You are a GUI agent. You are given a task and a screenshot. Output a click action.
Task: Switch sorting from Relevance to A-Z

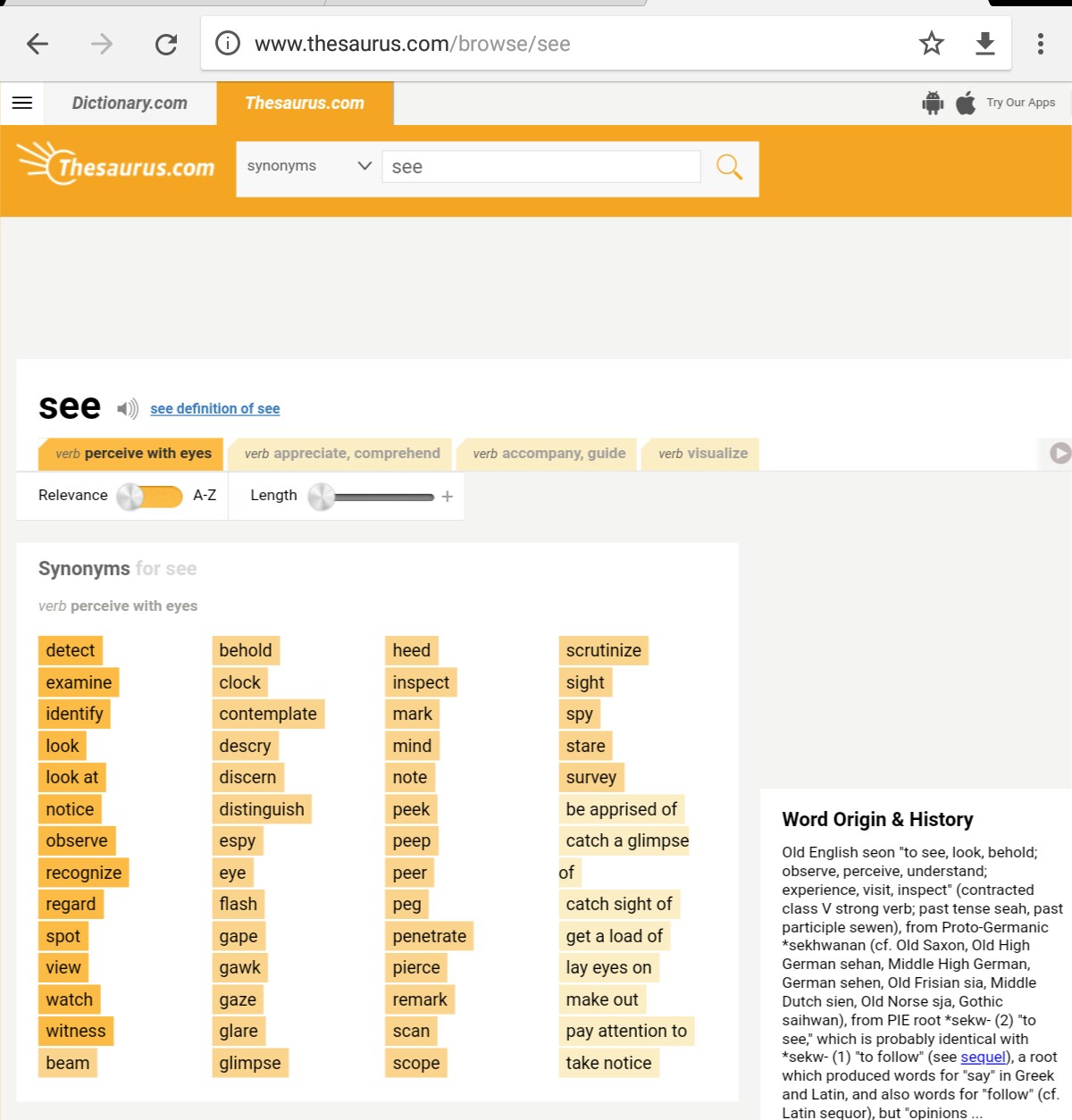tap(150, 496)
